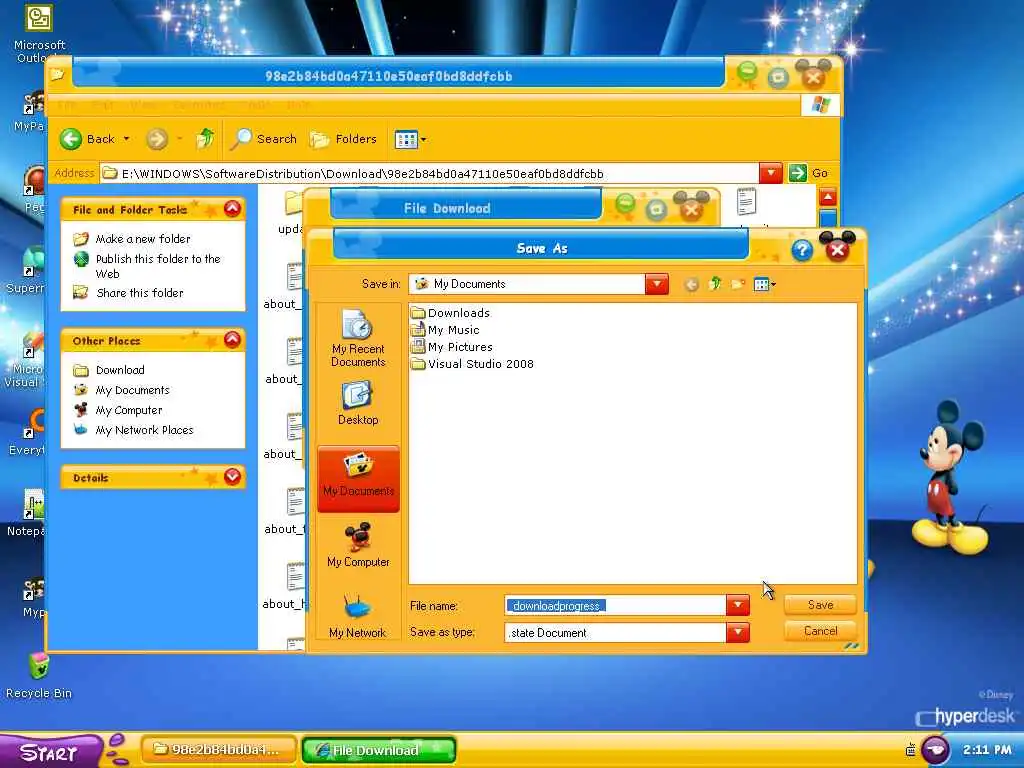
Task: Open the Back history dropdown arrow
Action: pyautogui.click(x=127, y=138)
